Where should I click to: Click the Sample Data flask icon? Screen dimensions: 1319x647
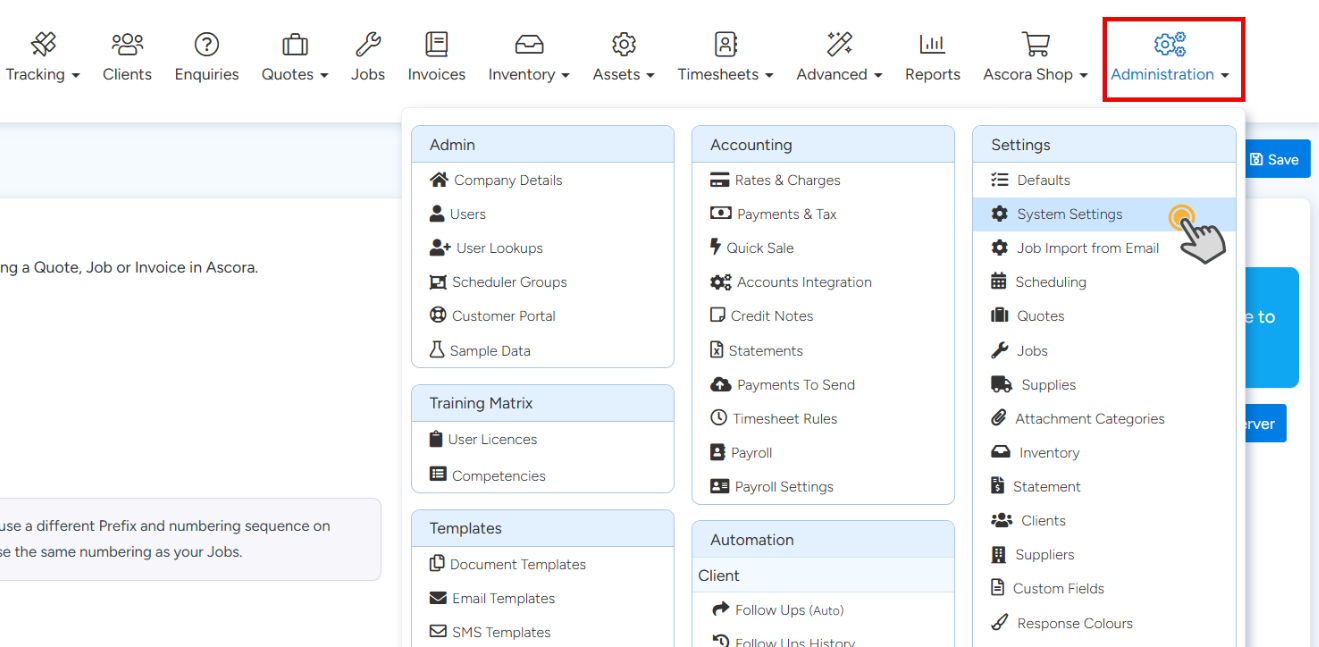(x=437, y=350)
